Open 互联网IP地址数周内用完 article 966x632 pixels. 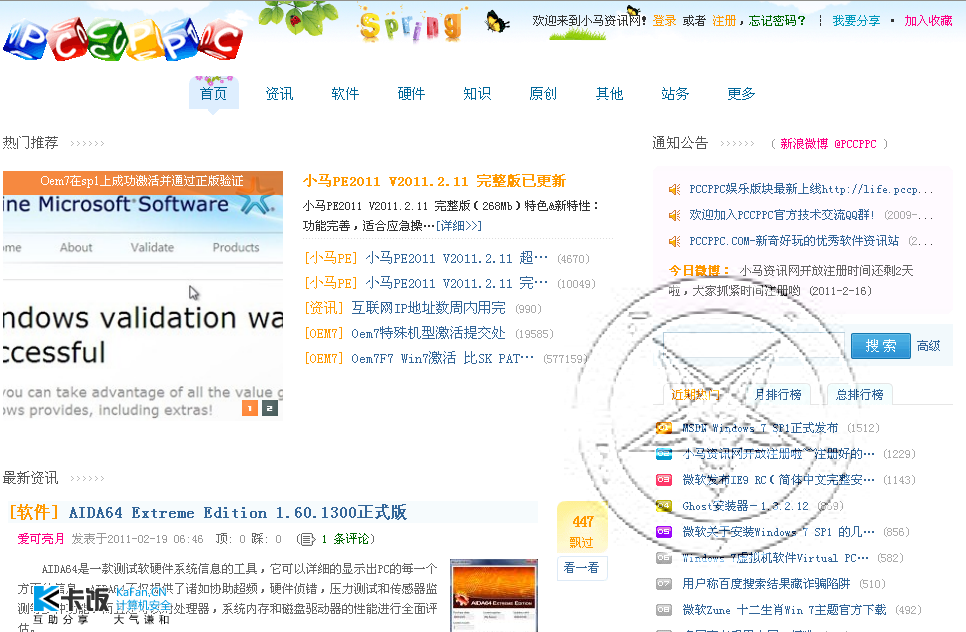coord(428,308)
